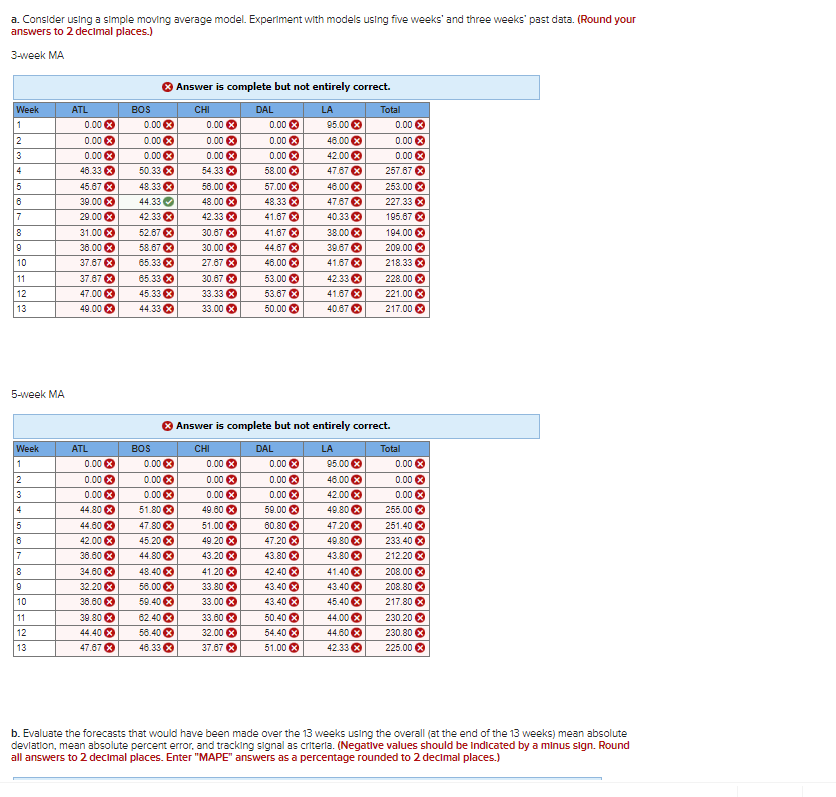Select the Week column header in 3-week table
Image resolution: width=836 pixels, height=797 pixels.
click(28, 110)
